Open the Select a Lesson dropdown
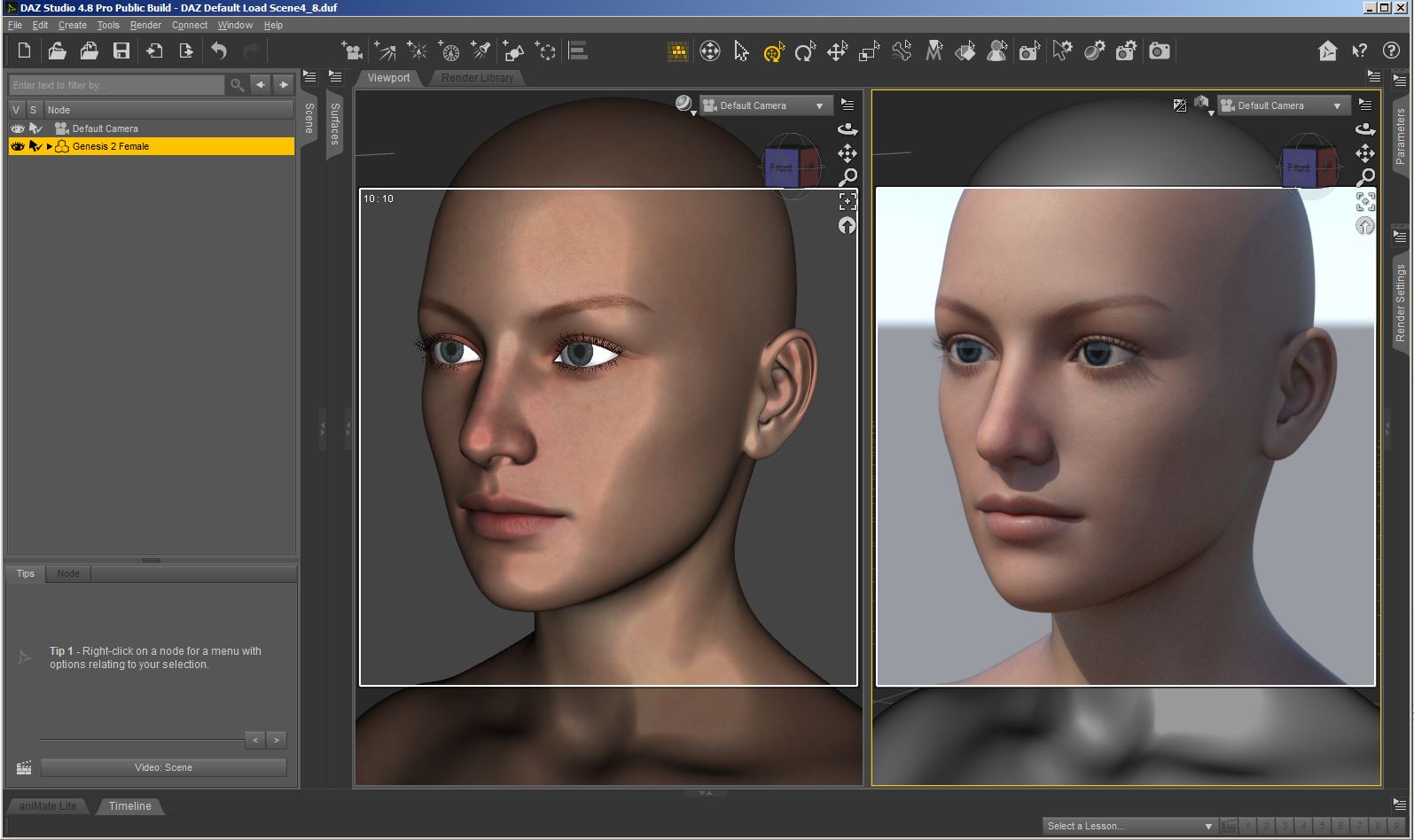This screenshot has height=840, width=1414. click(x=1129, y=826)
